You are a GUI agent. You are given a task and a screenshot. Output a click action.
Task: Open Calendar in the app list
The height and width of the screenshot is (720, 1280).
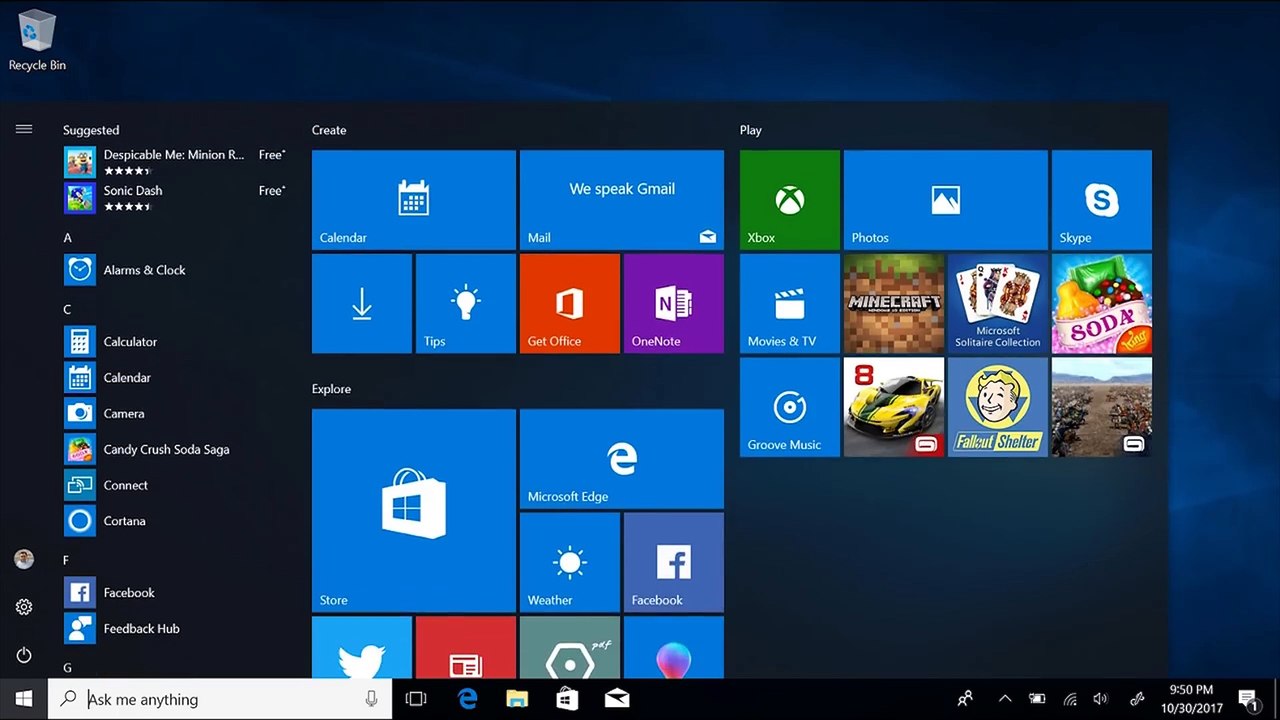(175, 378)
